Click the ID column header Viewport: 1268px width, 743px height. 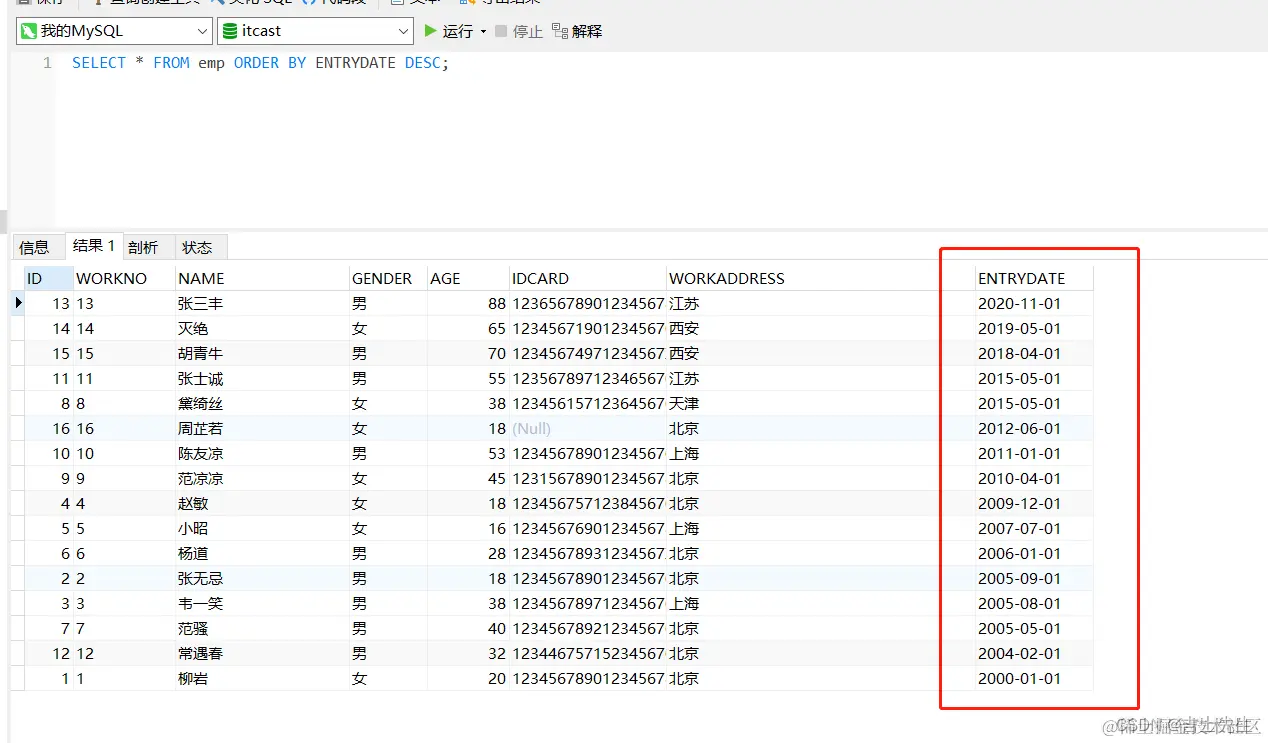pyautogui.click(x=48, y=278)
